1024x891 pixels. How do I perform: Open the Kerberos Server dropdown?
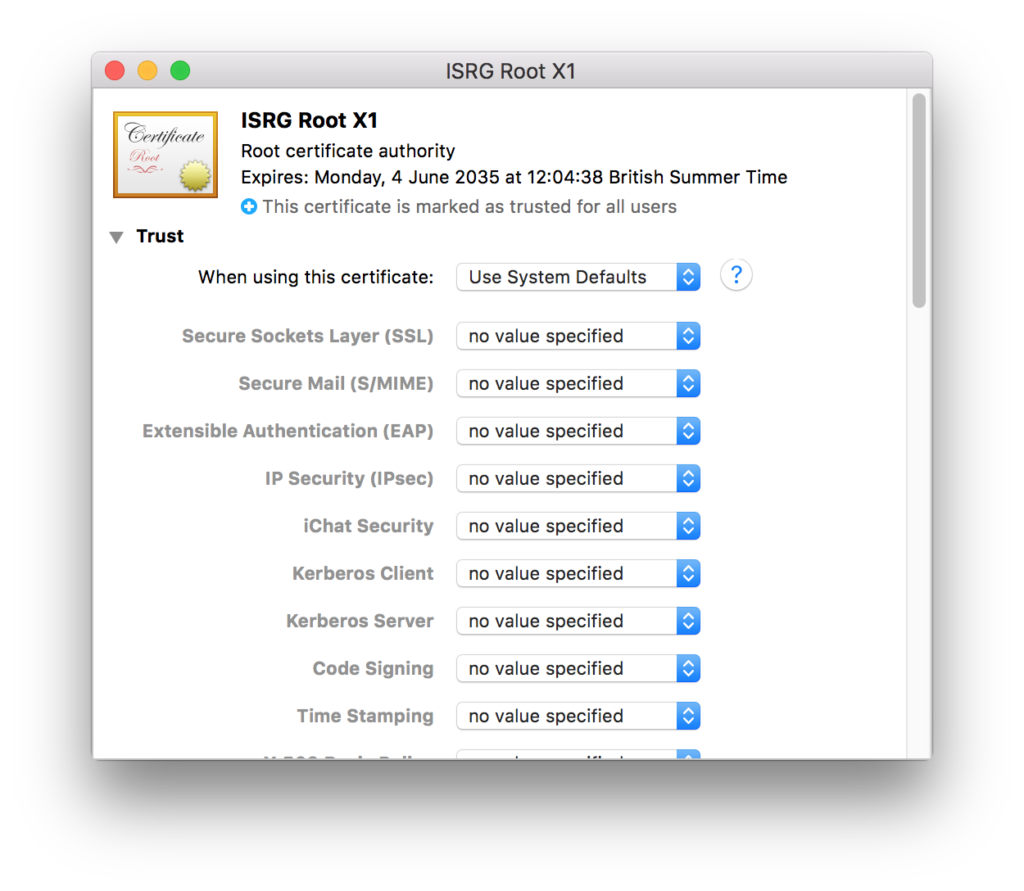[x=578, y=621]
